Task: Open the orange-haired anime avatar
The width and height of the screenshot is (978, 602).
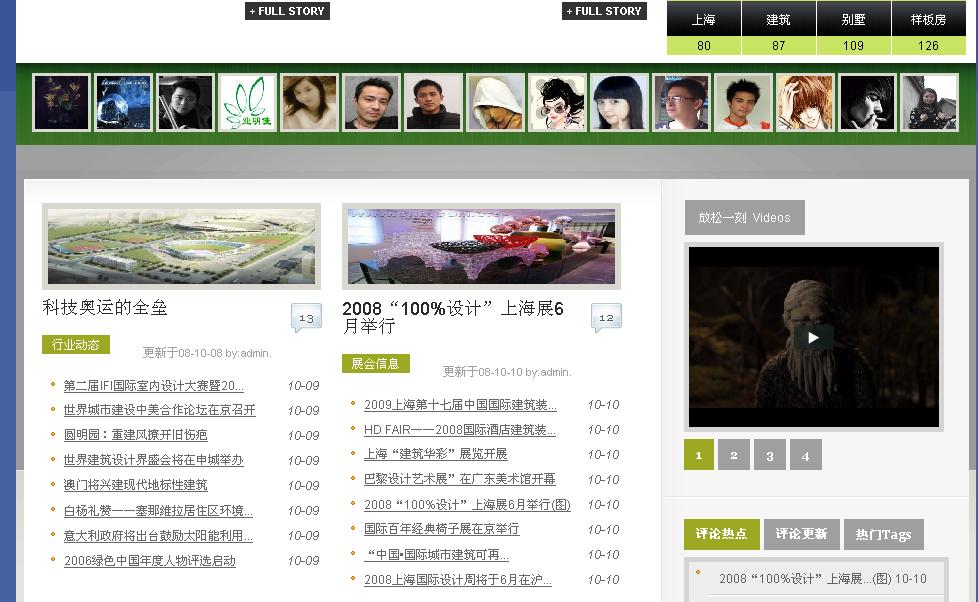Action: [x=805, y=102]
